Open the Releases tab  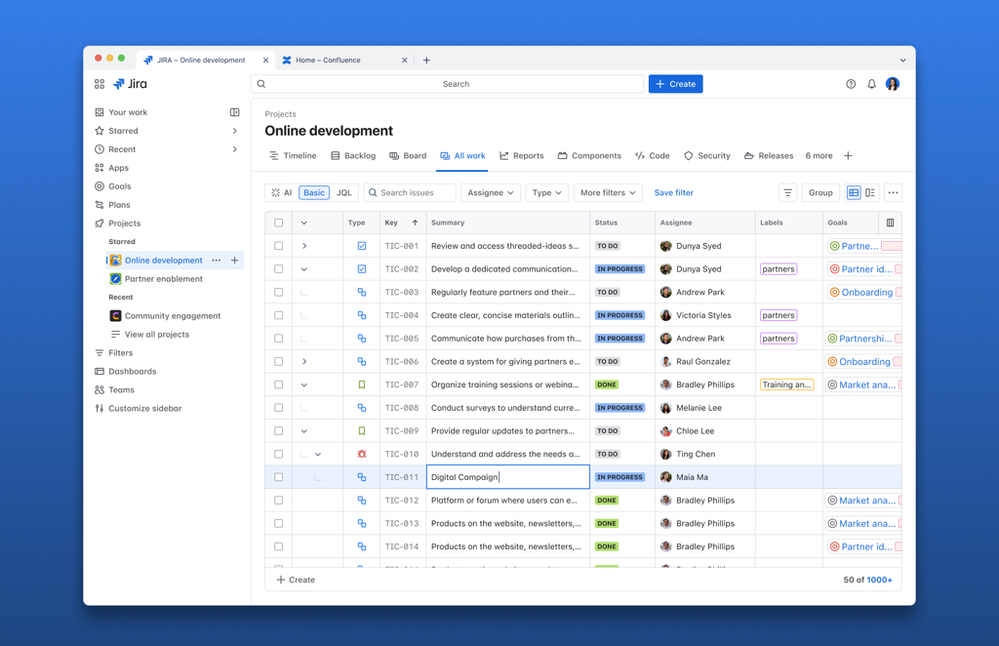(768, 155)
